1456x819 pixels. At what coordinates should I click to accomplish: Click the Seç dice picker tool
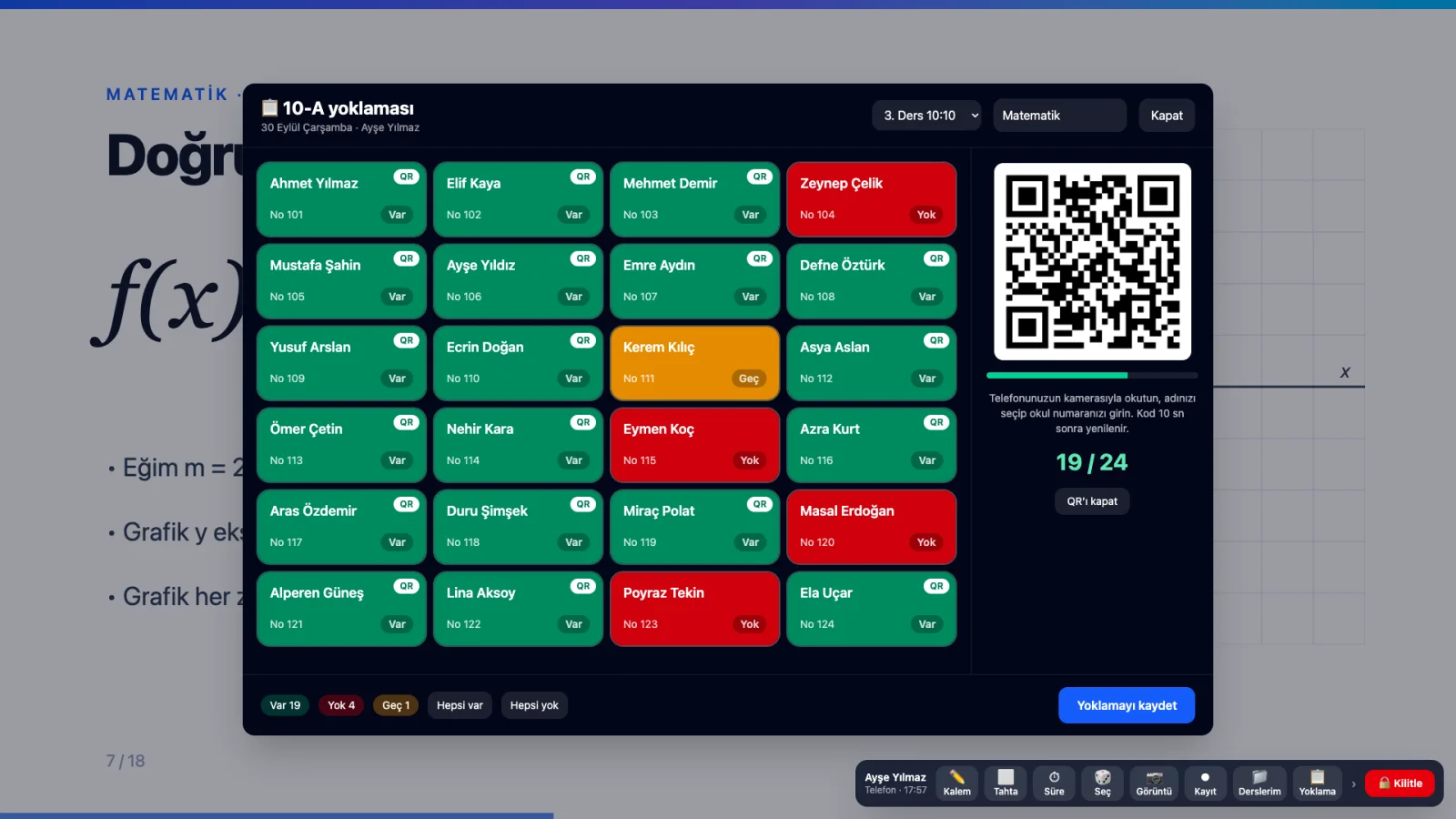point(1102,783)
